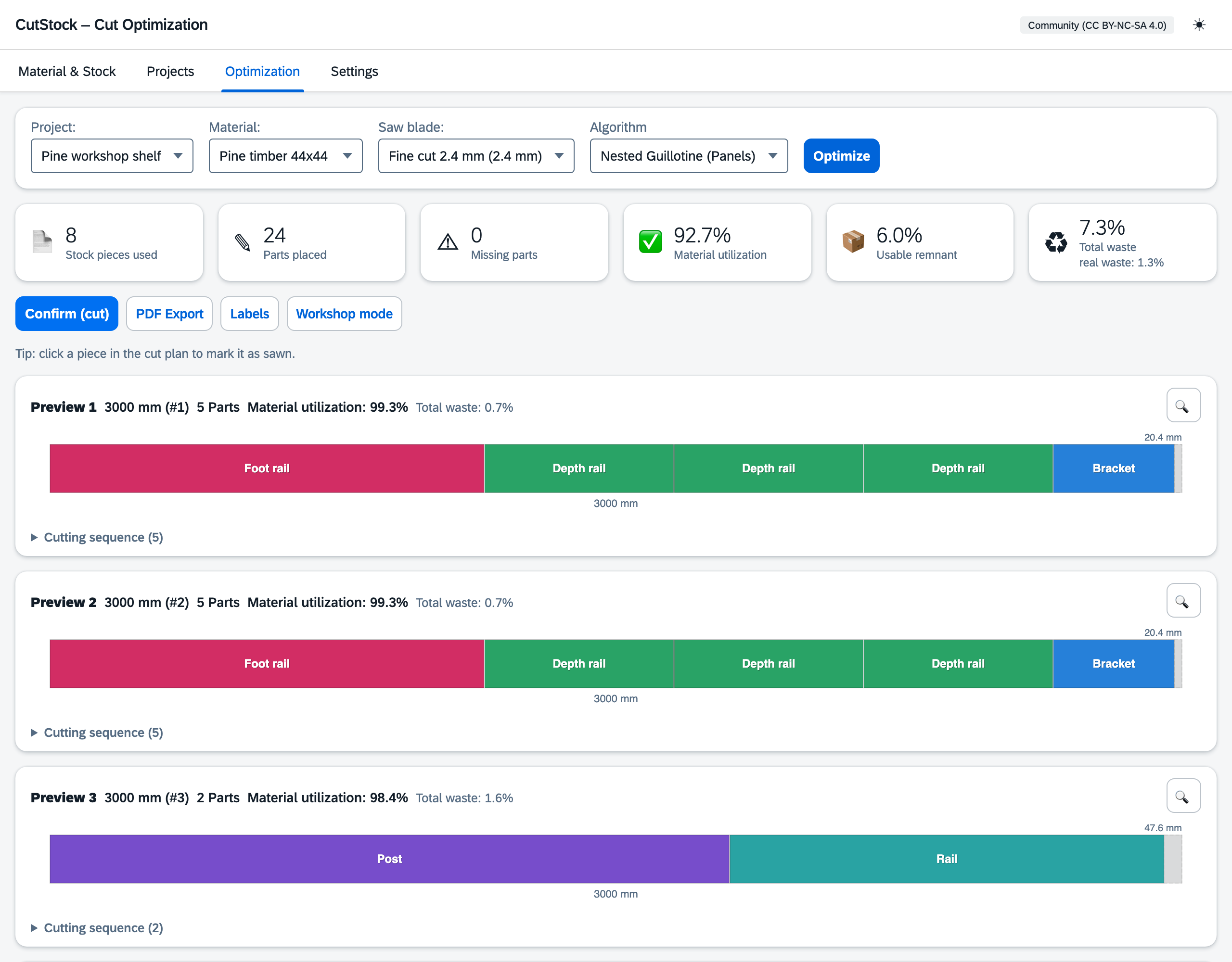Click the gray 47.6 mm remnant in Preview 3
This screenshot has width=1232, height=962.
point(1173,859)
